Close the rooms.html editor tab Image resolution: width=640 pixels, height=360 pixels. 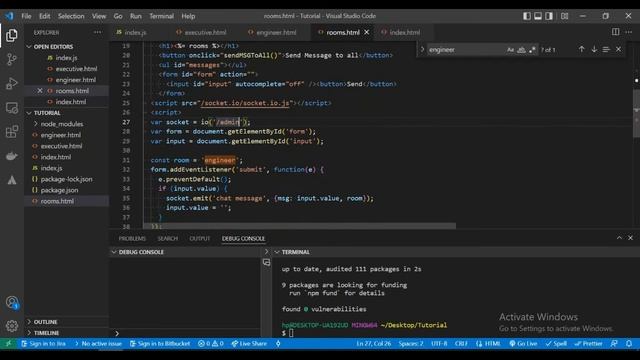pyautogui.click(x=367, y=32)
